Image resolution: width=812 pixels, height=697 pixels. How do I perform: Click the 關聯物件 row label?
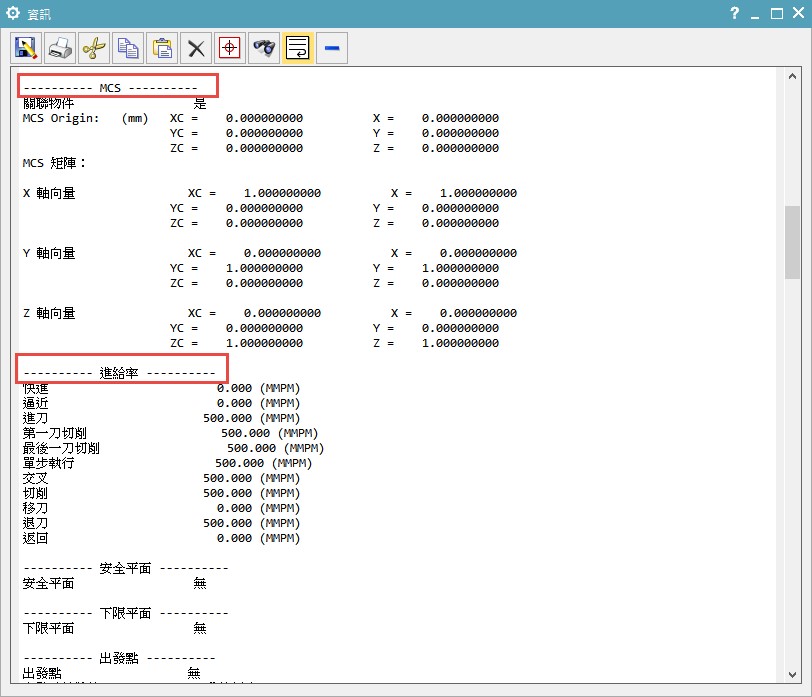coord(49,103)
